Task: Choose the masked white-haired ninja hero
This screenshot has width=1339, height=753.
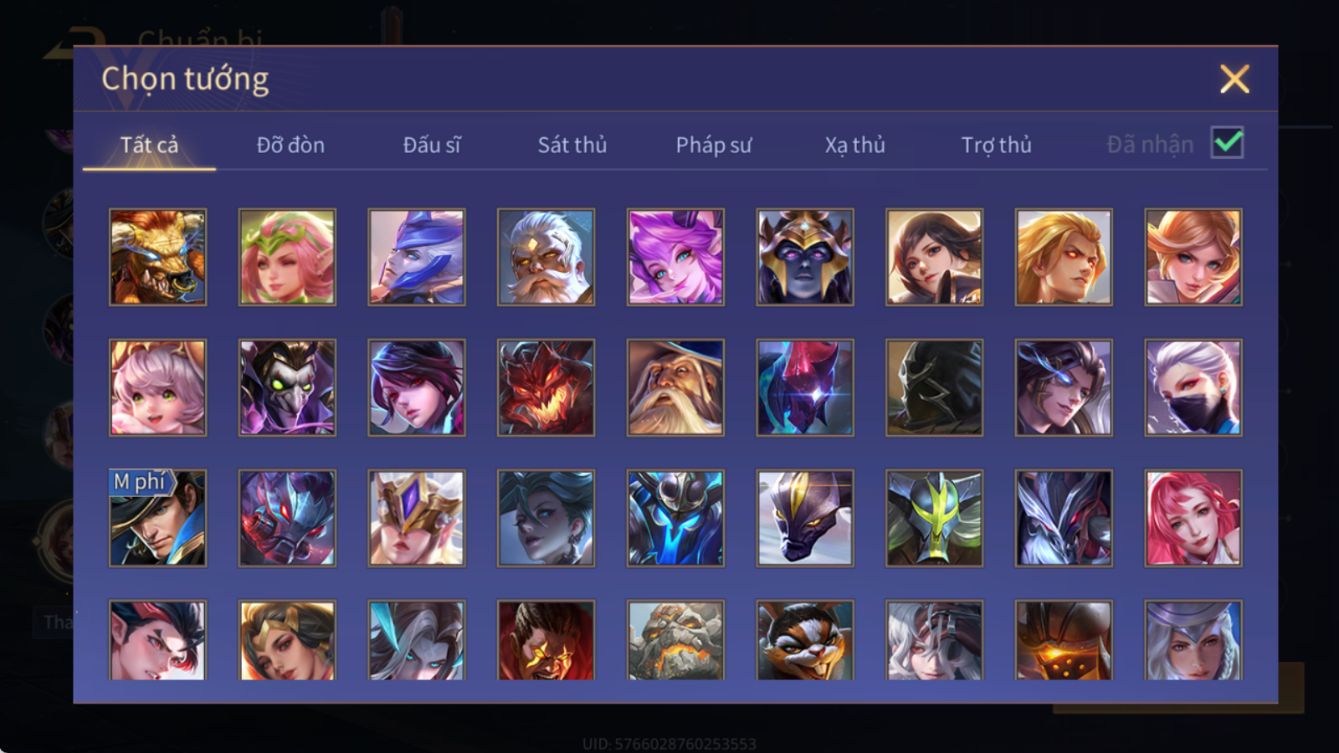Action: click(x=1194, y=388)
